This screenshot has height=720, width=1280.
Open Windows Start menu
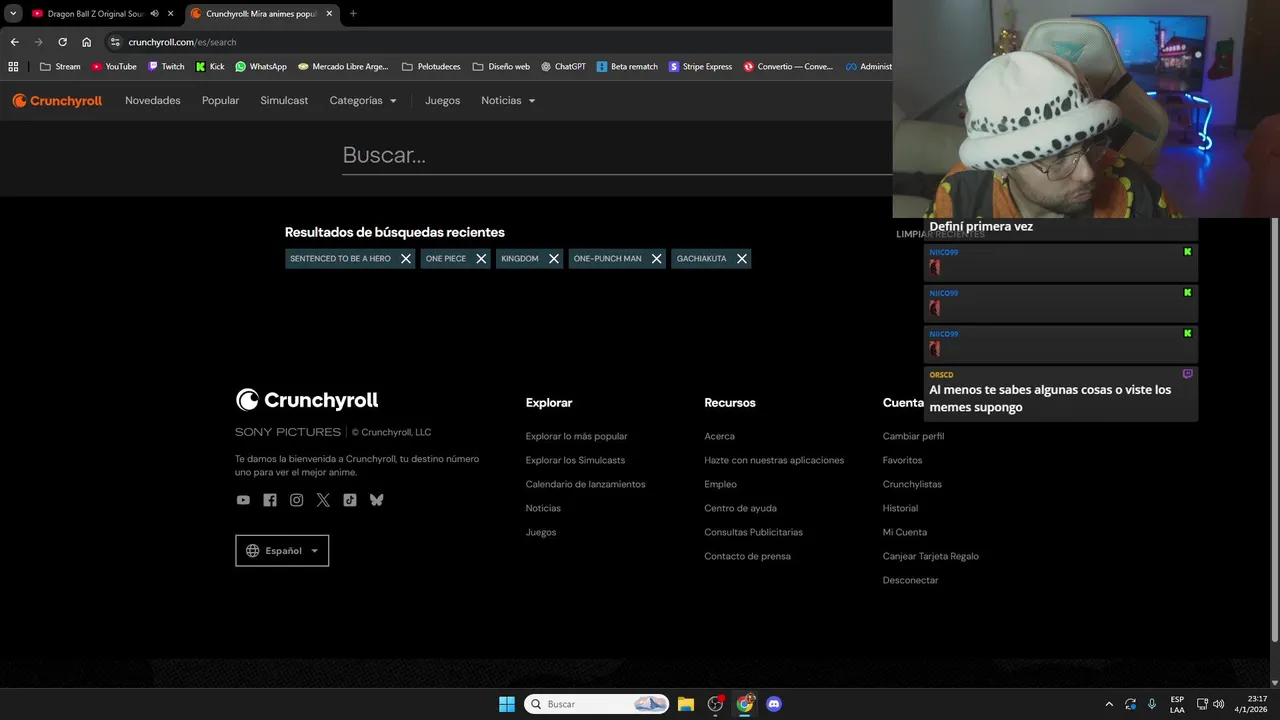click(x=507, y=704)
